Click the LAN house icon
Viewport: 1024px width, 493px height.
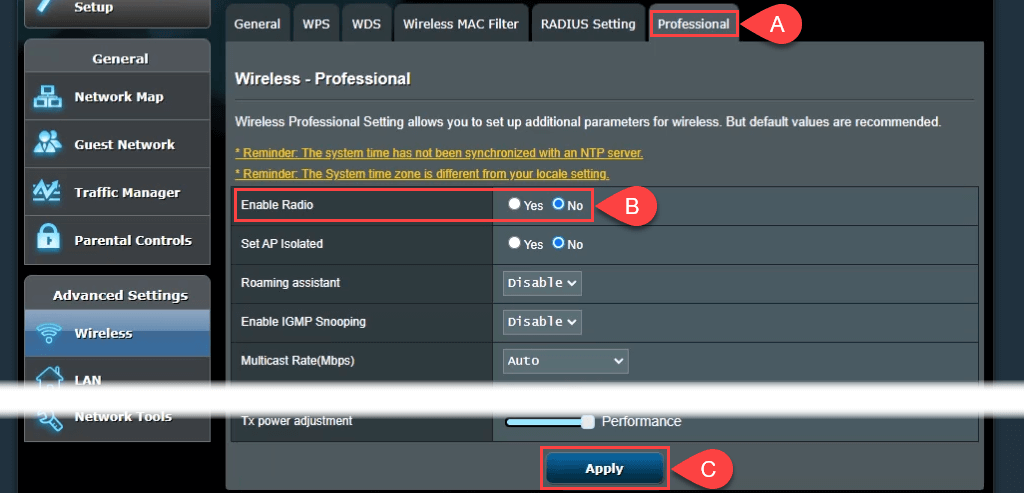point(48,378)
